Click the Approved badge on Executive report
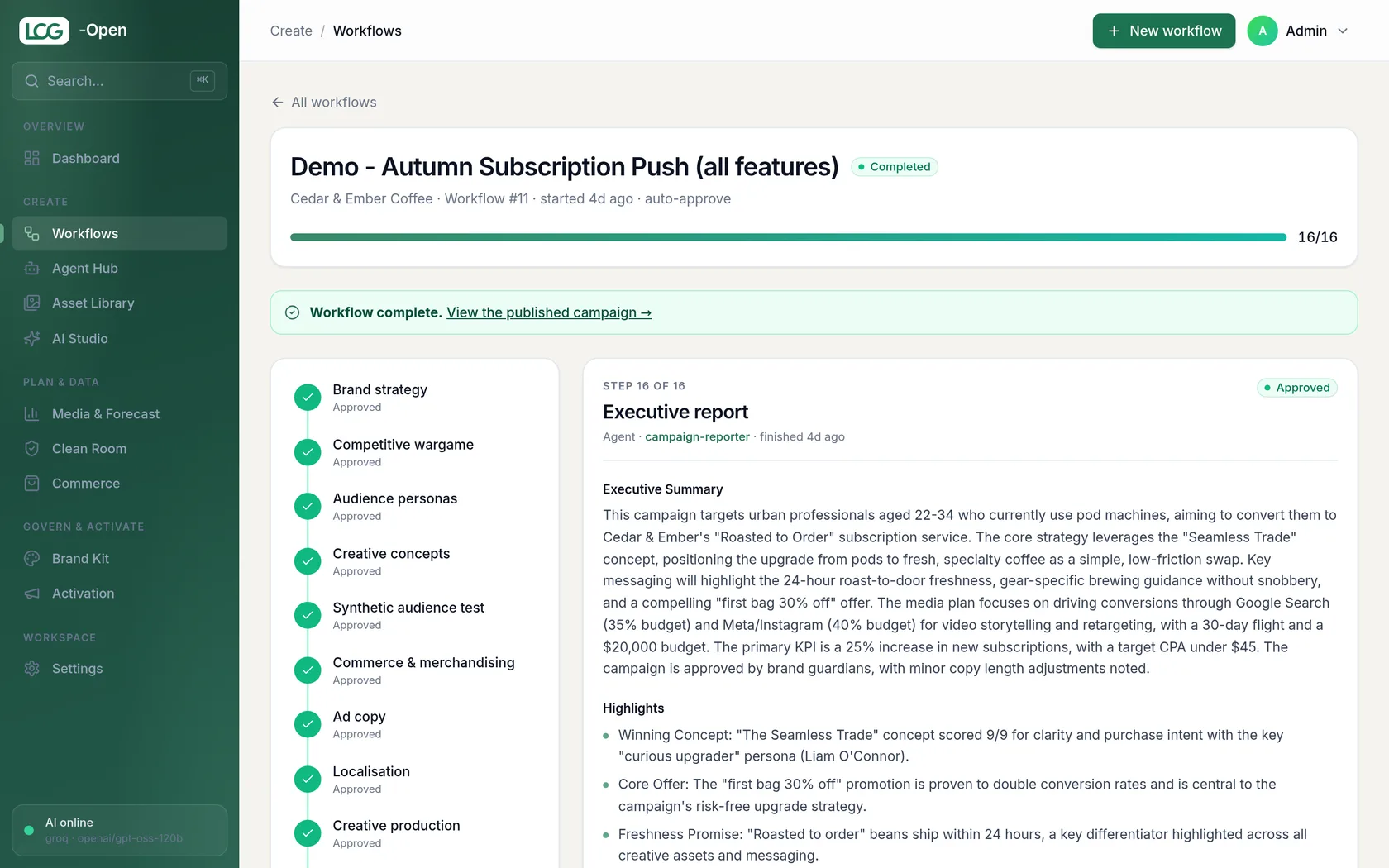The image size is (1389, 868). click(1297, 388)
